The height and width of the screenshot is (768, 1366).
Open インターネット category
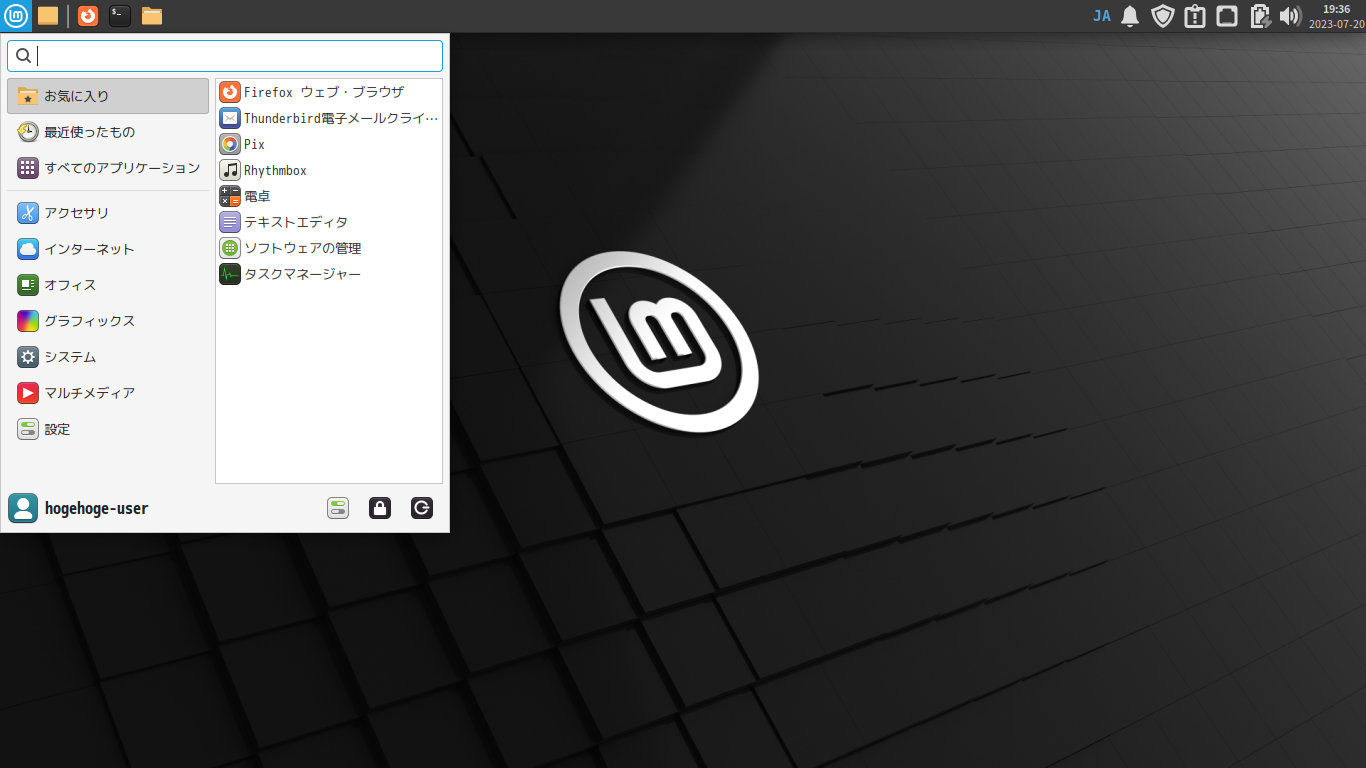click(108, 249)
